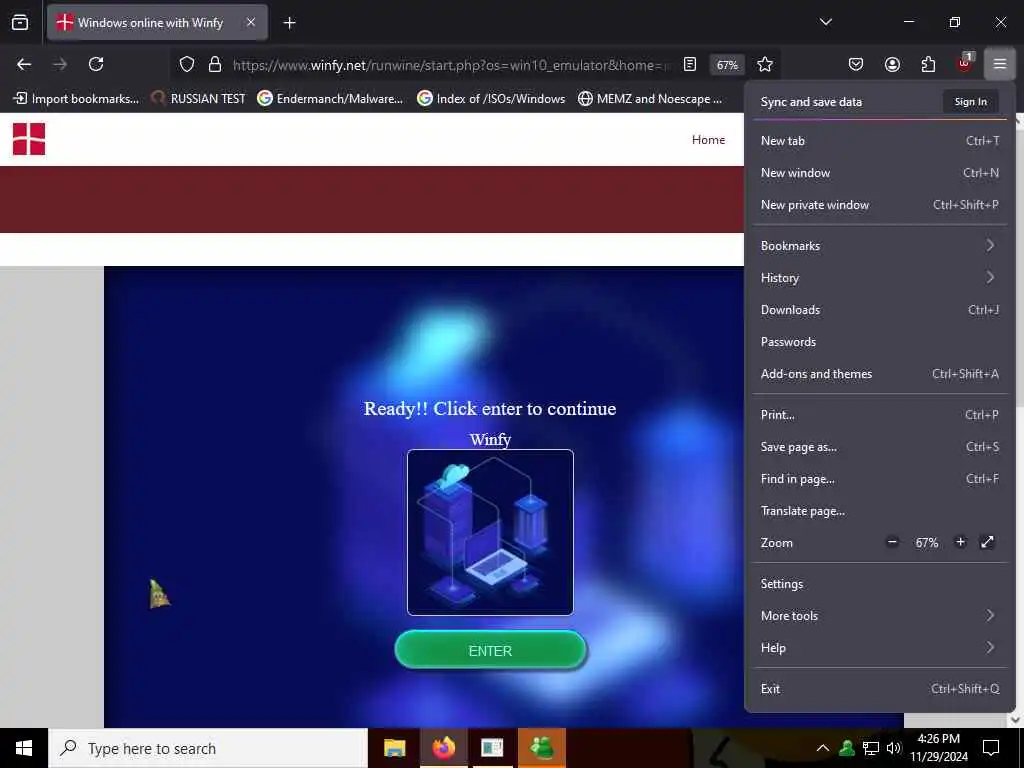
Task: Click the Winfy red logo
Action: [29, 139]
